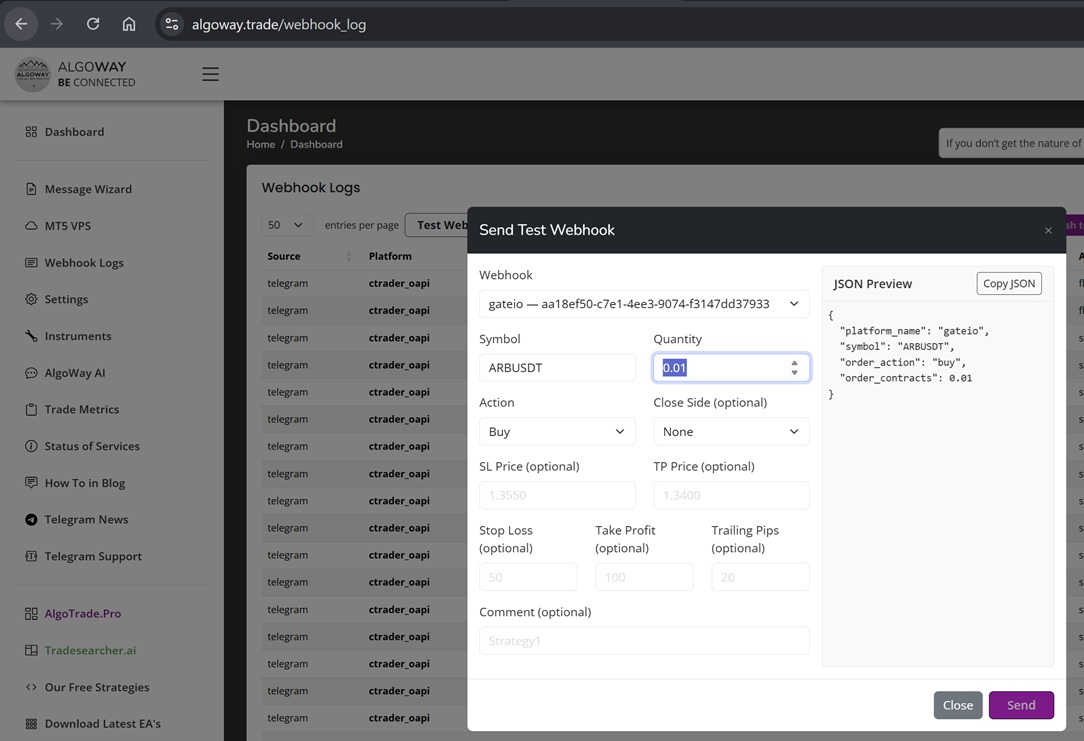This screenshot has height=741, width=1084.
Task: Open the Close Side dropdown set to None
Action: coord(731,431)
